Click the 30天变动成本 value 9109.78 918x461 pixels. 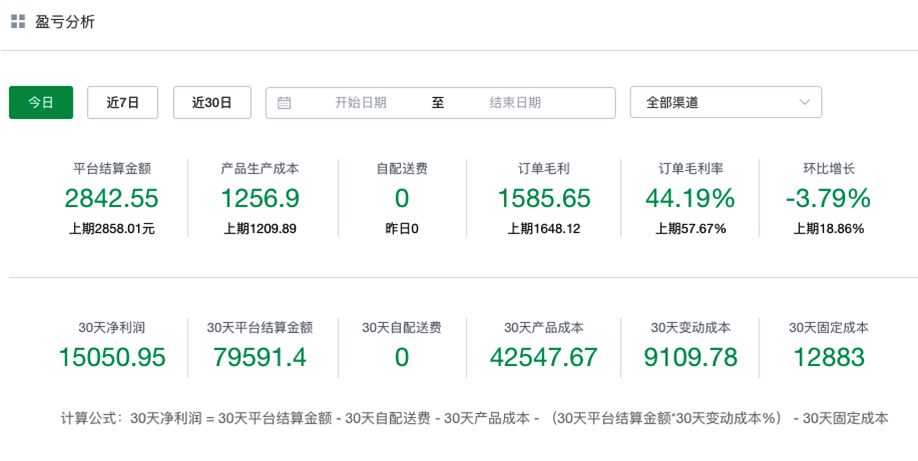pos(690,357)
